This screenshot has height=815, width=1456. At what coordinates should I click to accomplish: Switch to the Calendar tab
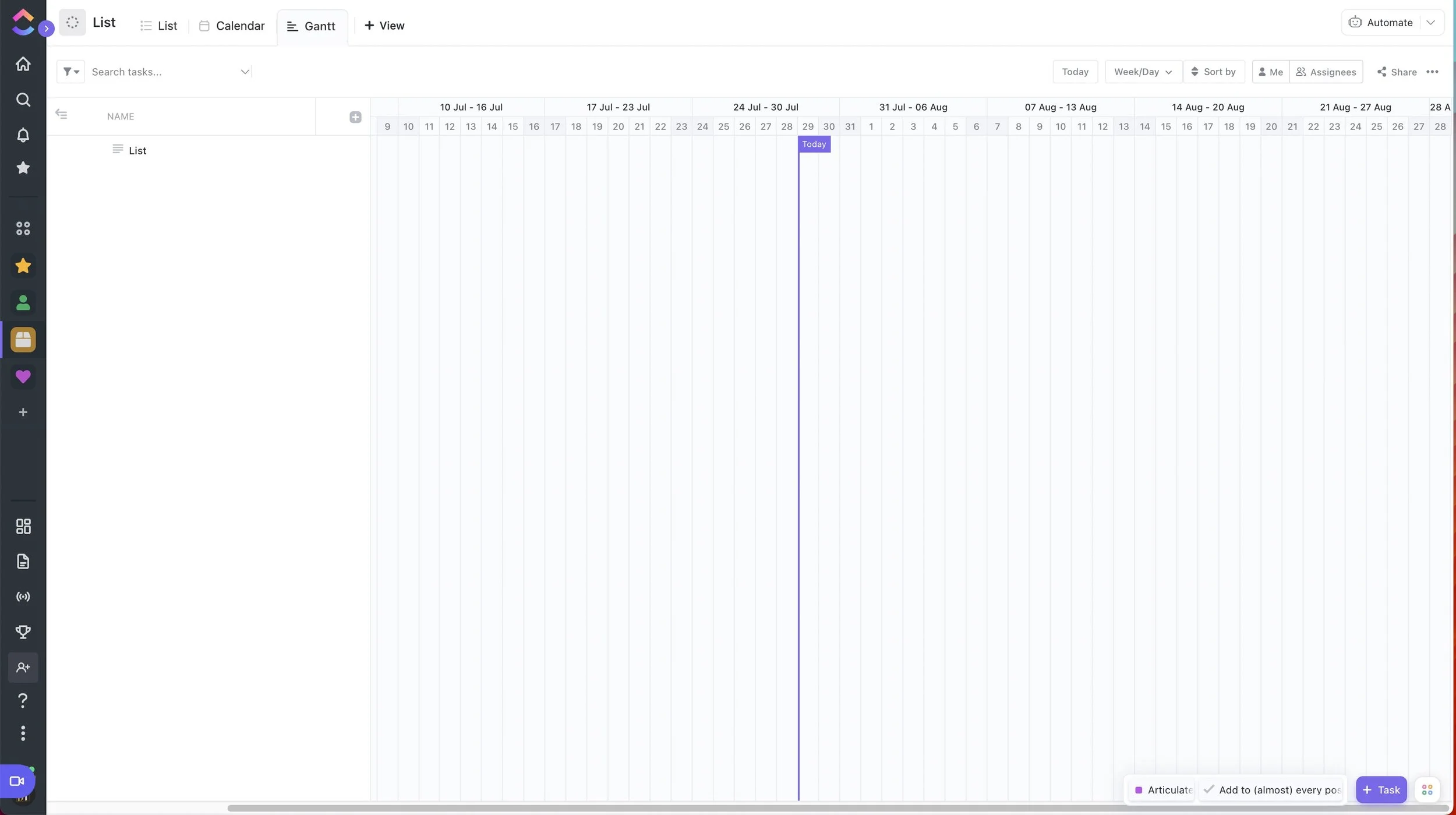232,26
